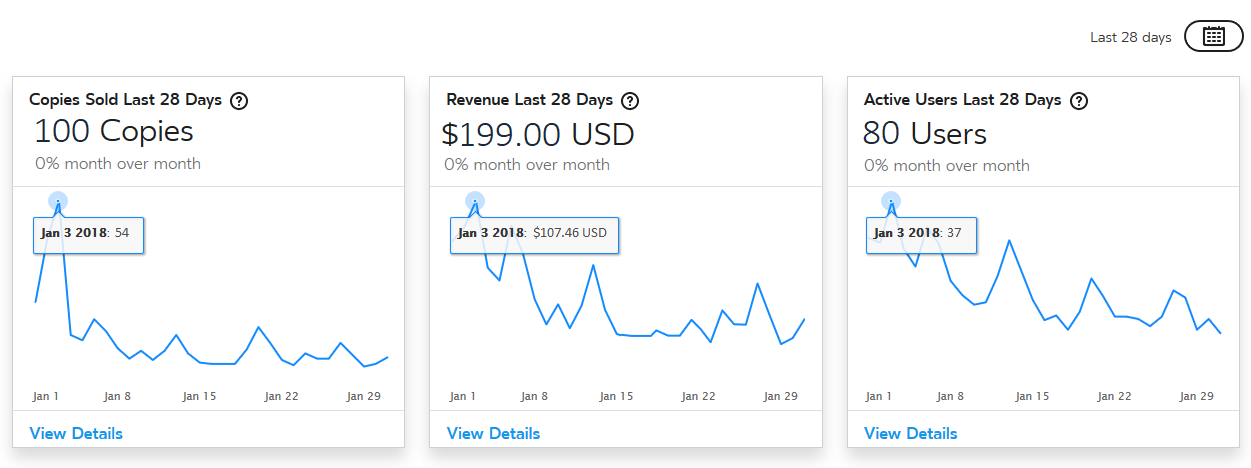Click the Jan 3 2018: 54 tooltip
This screenshot has height=468, width=1251.
(88, 234)
